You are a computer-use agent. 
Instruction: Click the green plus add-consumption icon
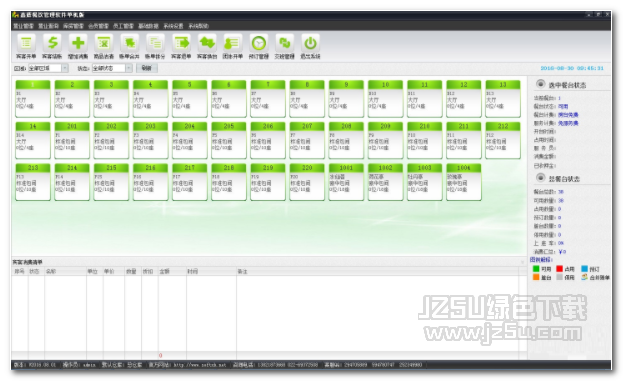point(78,43)
